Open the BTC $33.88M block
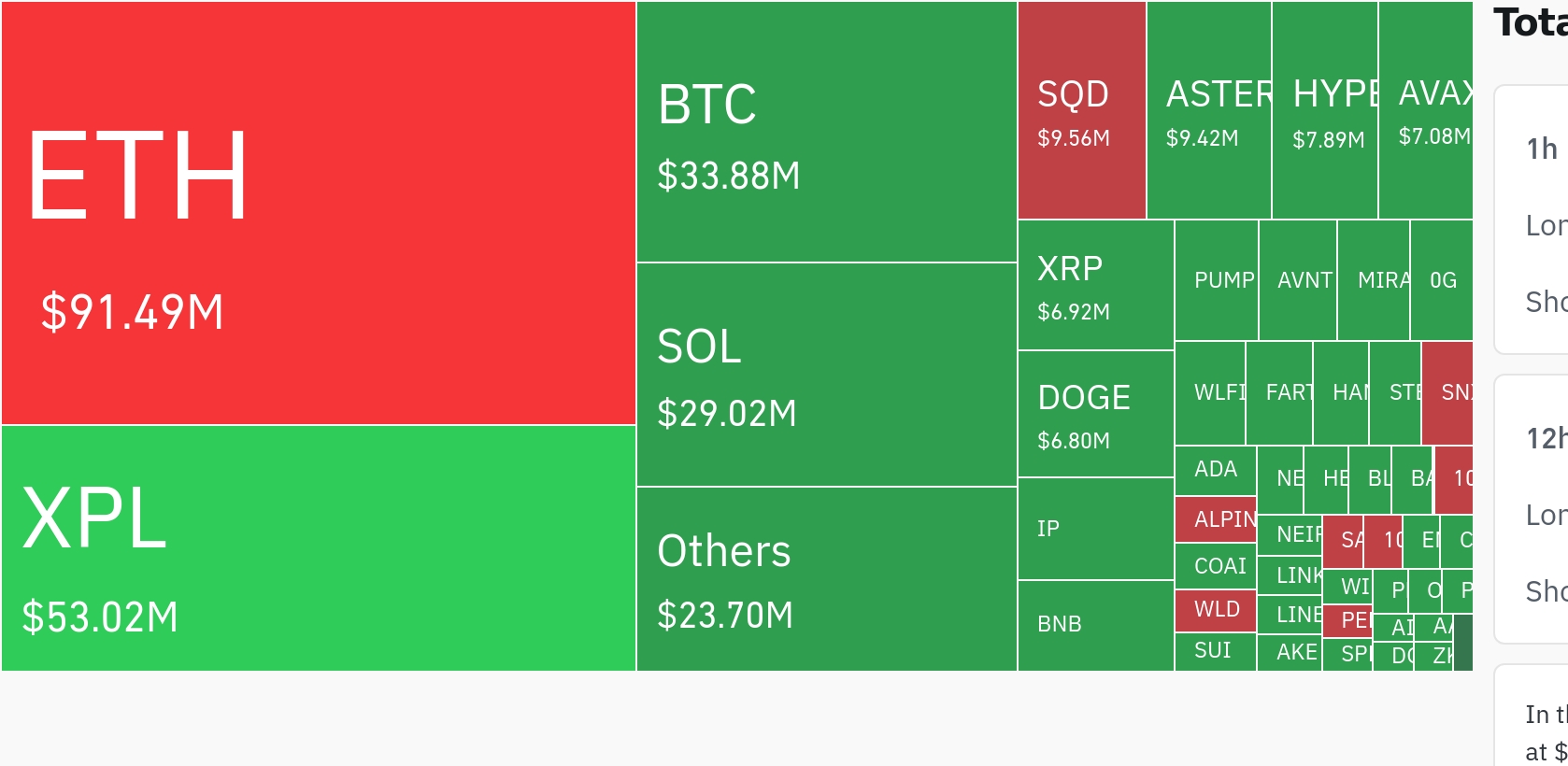1568x766 pixels. [x=826, y=132]
